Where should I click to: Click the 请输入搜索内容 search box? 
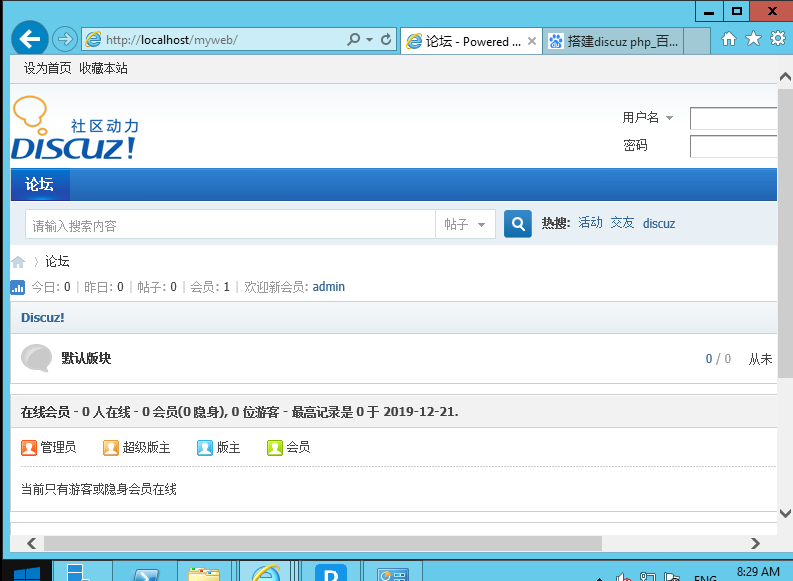[231, 225]
